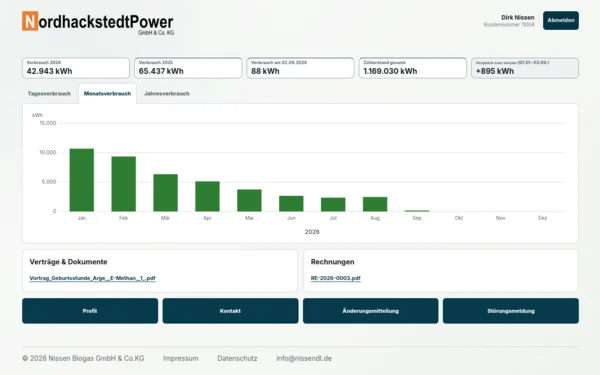Open invoice RE-2026-0003.pdf
Image resolution: width=600 pixels, height=375 pixels.
click(x=336, y=278)
